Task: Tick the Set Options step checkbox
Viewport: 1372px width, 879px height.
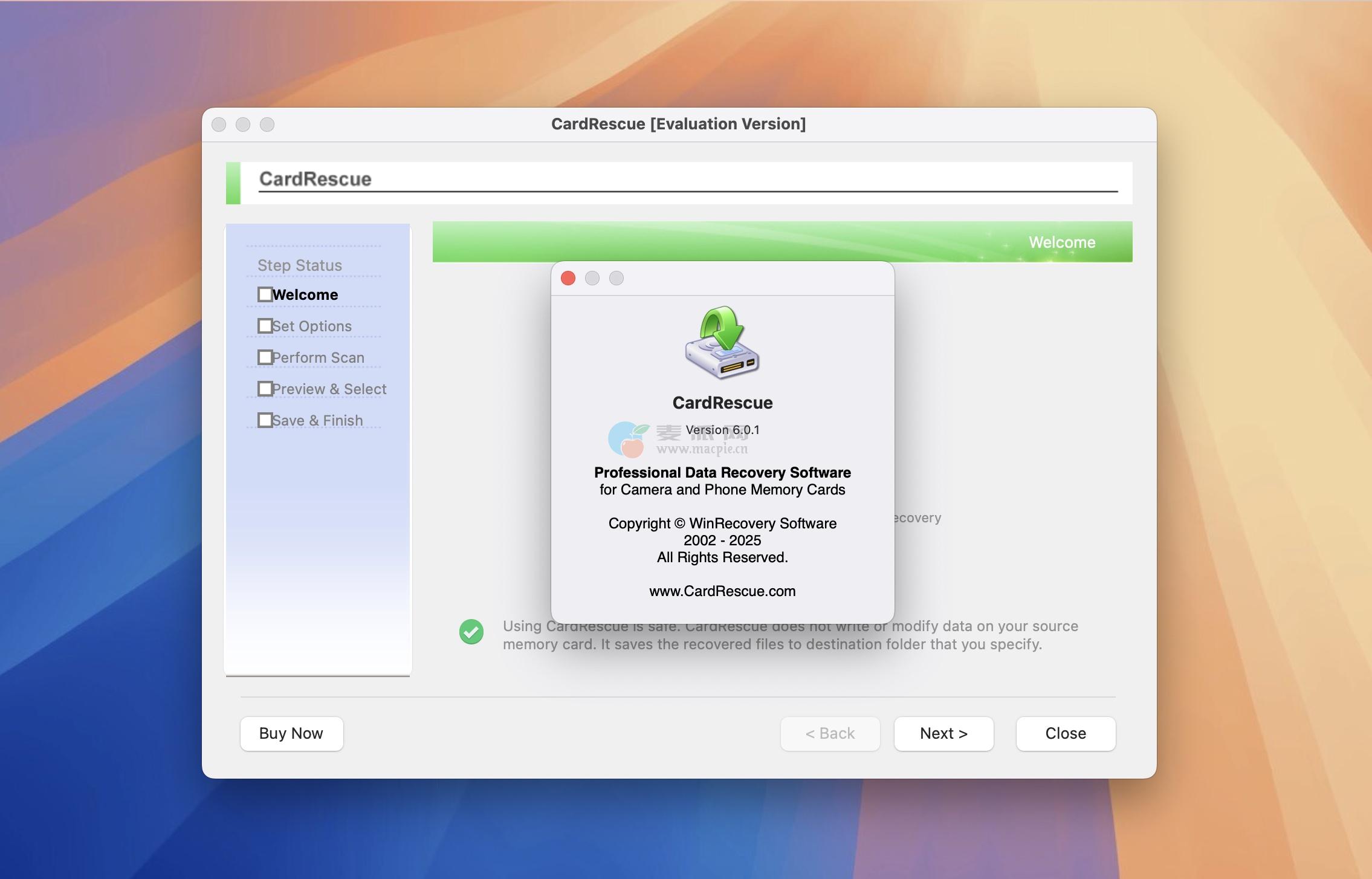Action: pos(265,326)
